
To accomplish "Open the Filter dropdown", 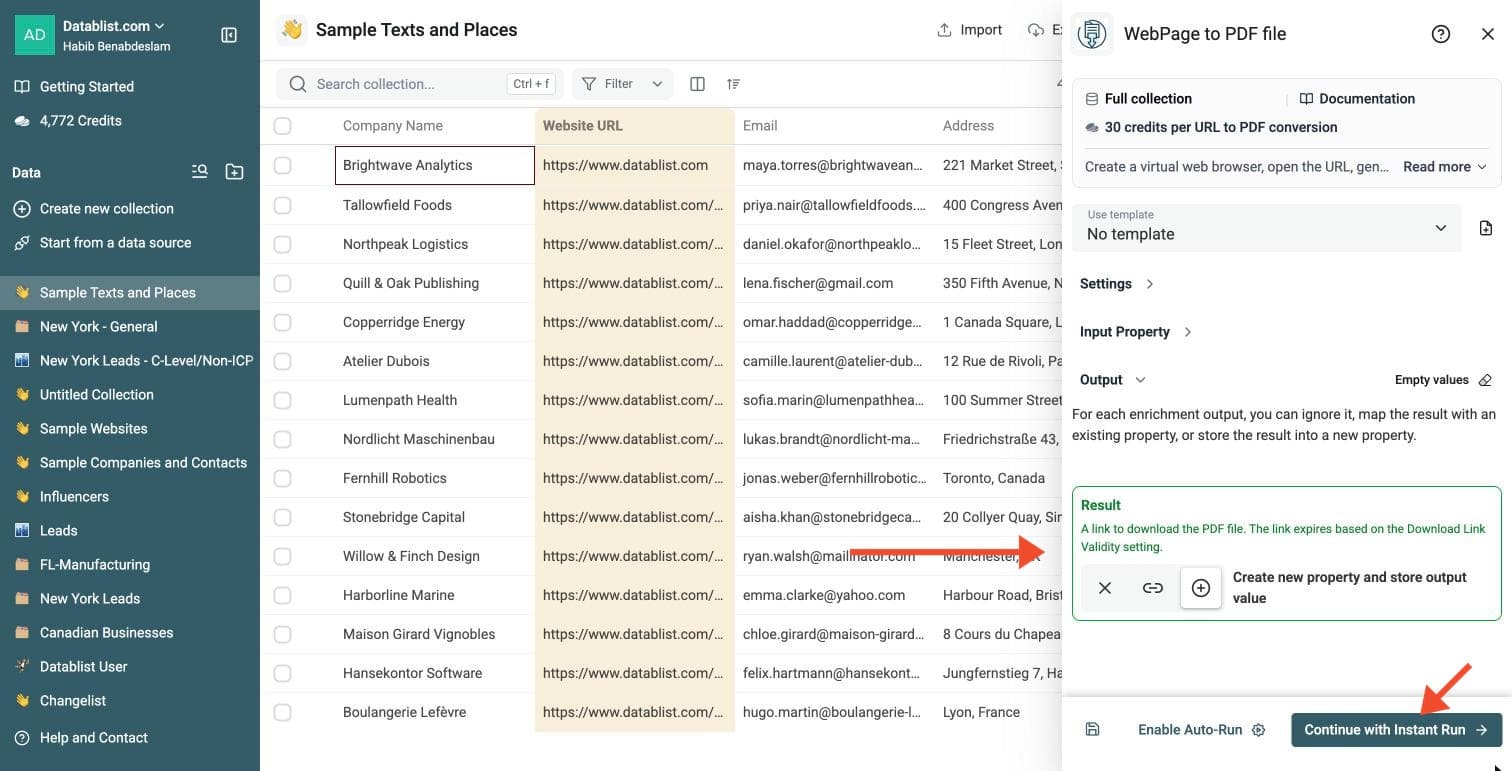I will point(622,84).
